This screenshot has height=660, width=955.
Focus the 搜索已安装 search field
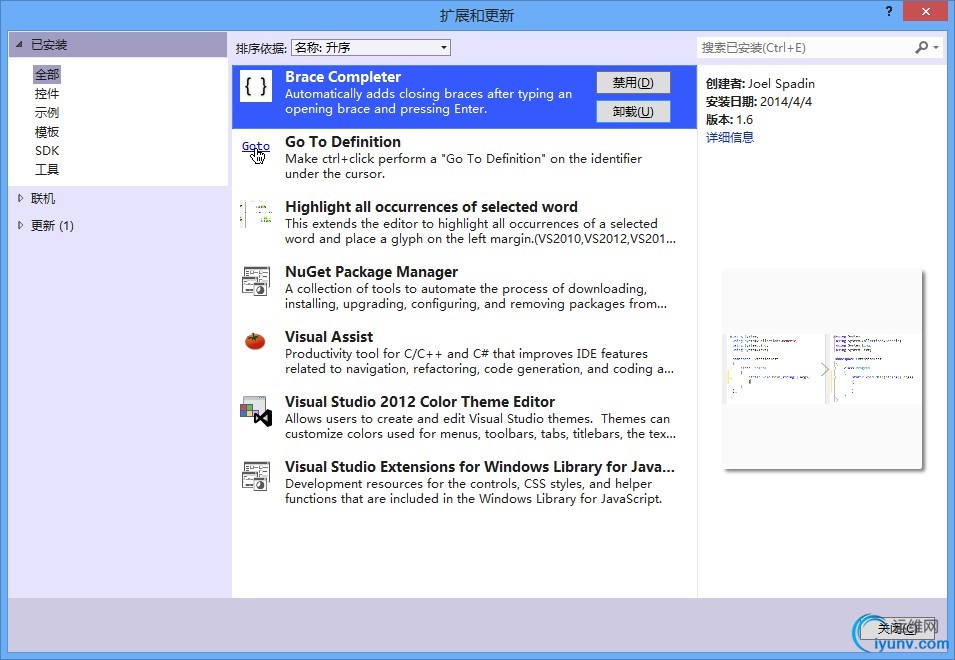coord(805,47)
